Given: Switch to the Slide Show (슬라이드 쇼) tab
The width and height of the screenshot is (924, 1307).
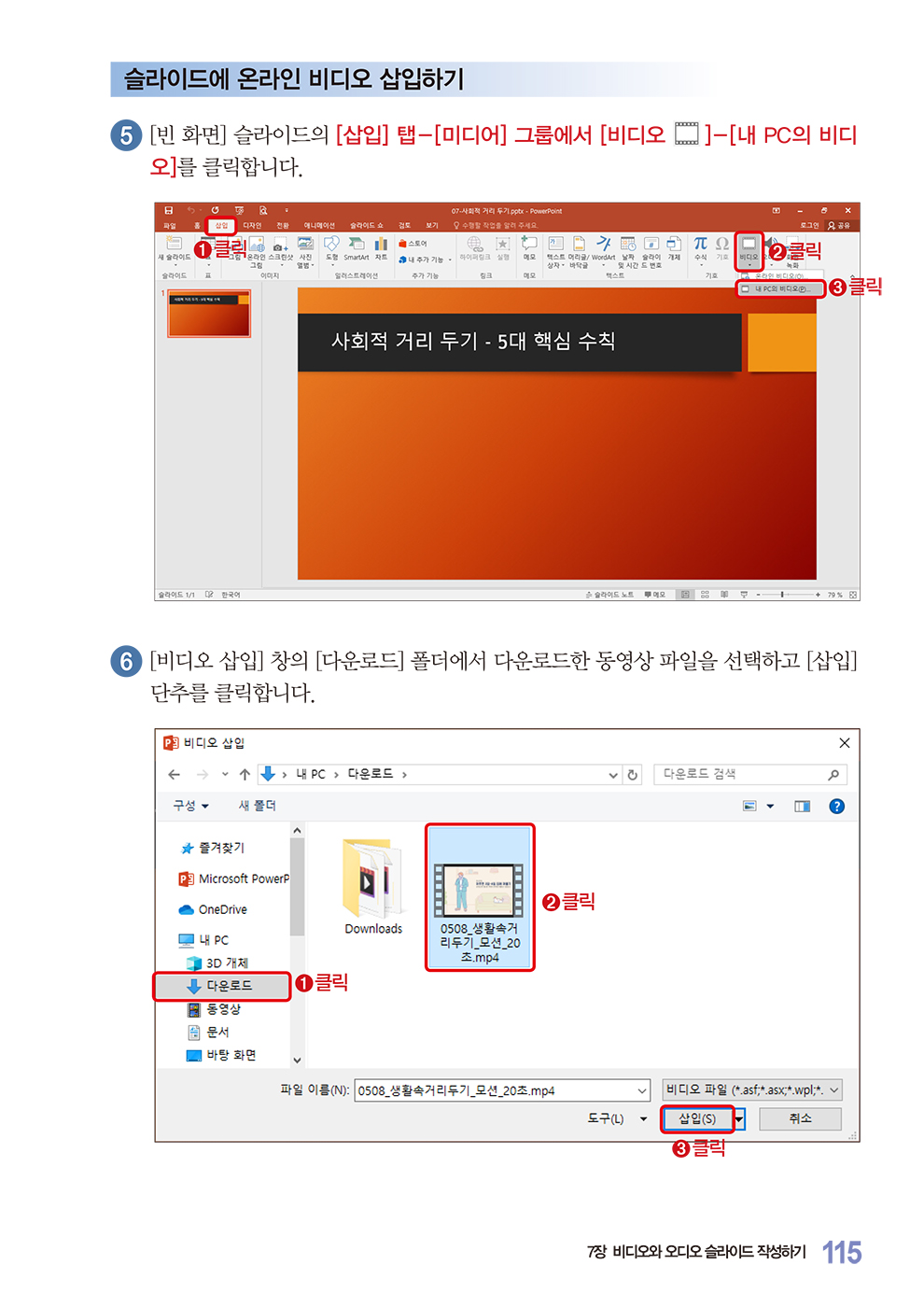Looking at the screenshot, I should 367,226.
